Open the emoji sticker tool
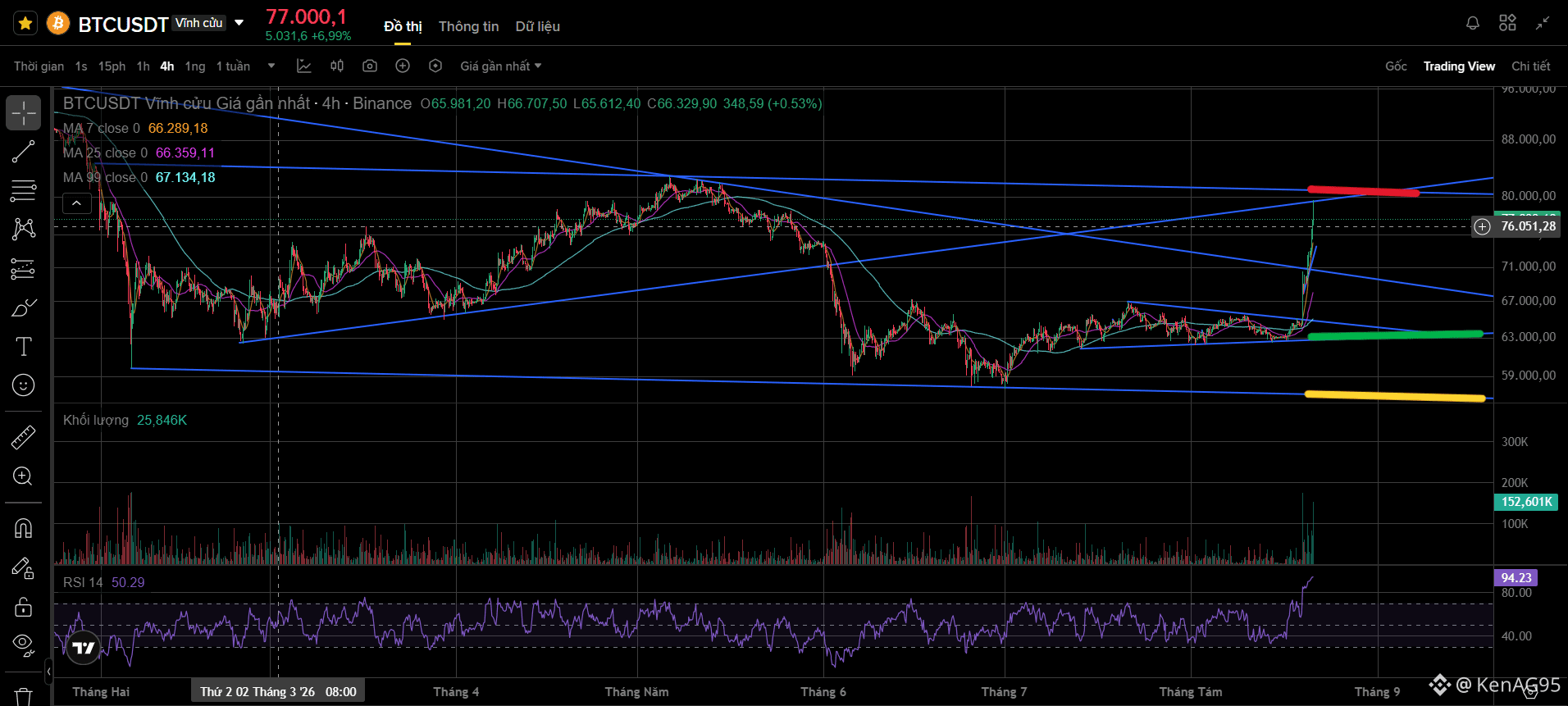The width and height of the screenshot is (1568, 706). tap(24, 385)
